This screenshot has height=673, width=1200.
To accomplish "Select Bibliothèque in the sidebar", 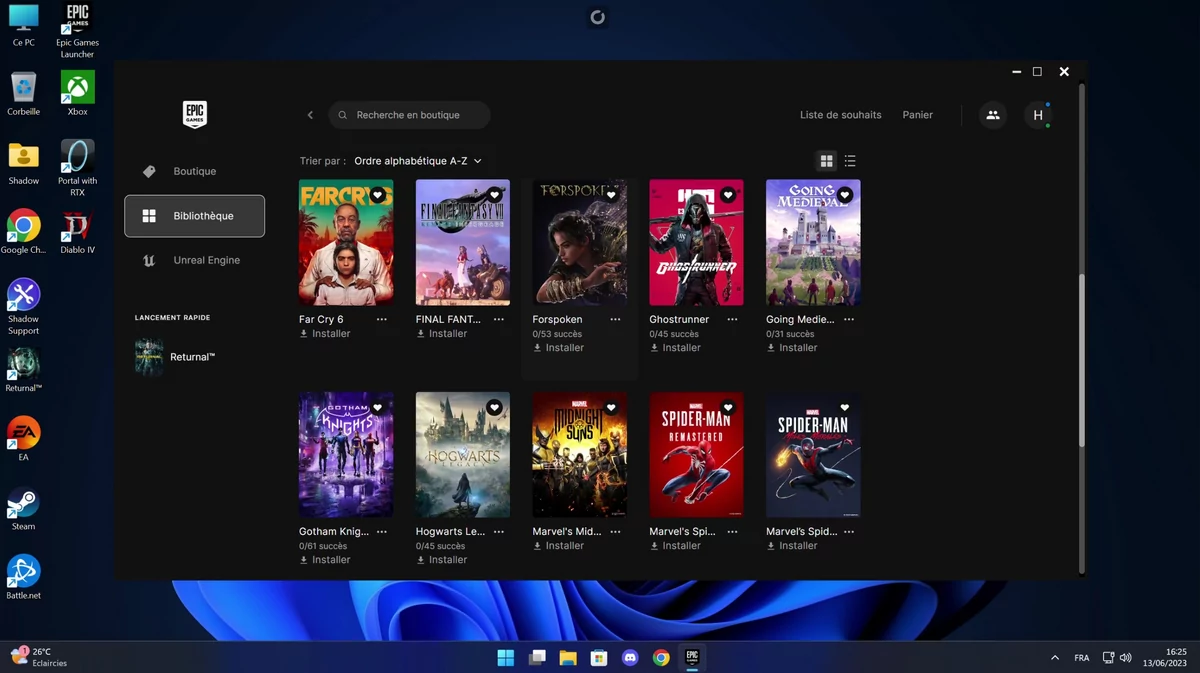I will (194, 216).
